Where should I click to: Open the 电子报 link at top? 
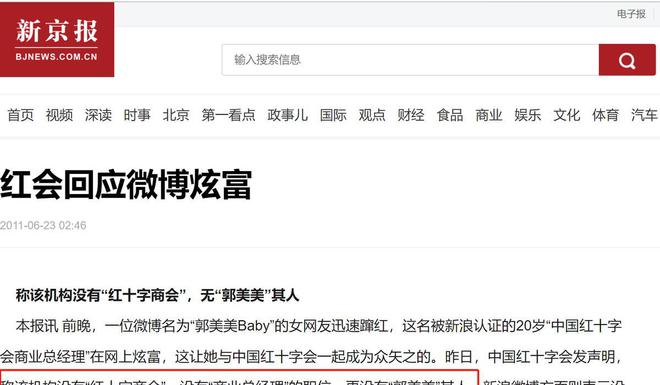point(631,14)
